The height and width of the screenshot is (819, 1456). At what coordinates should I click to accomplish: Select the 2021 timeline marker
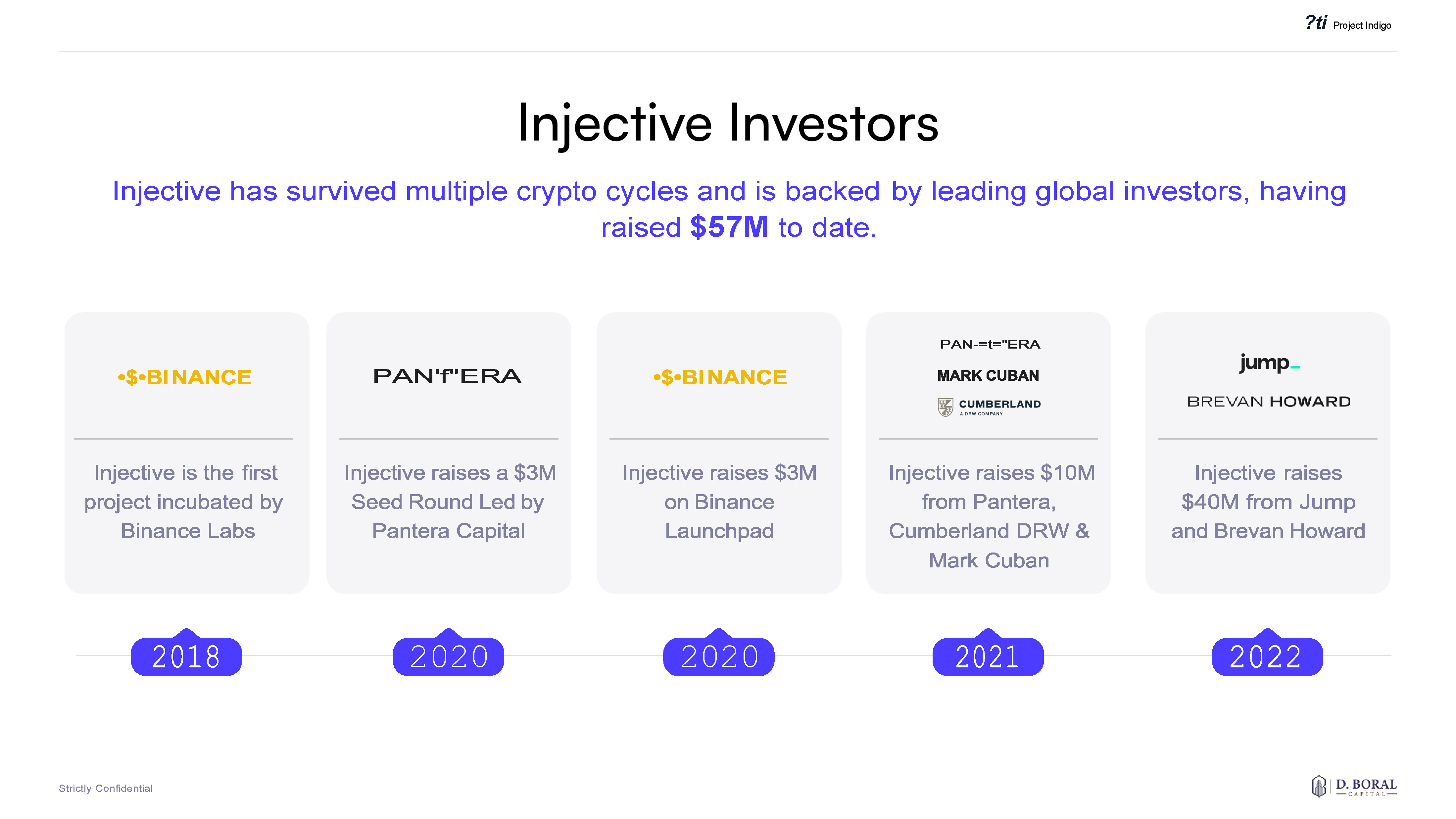click(x=988, y=656)
